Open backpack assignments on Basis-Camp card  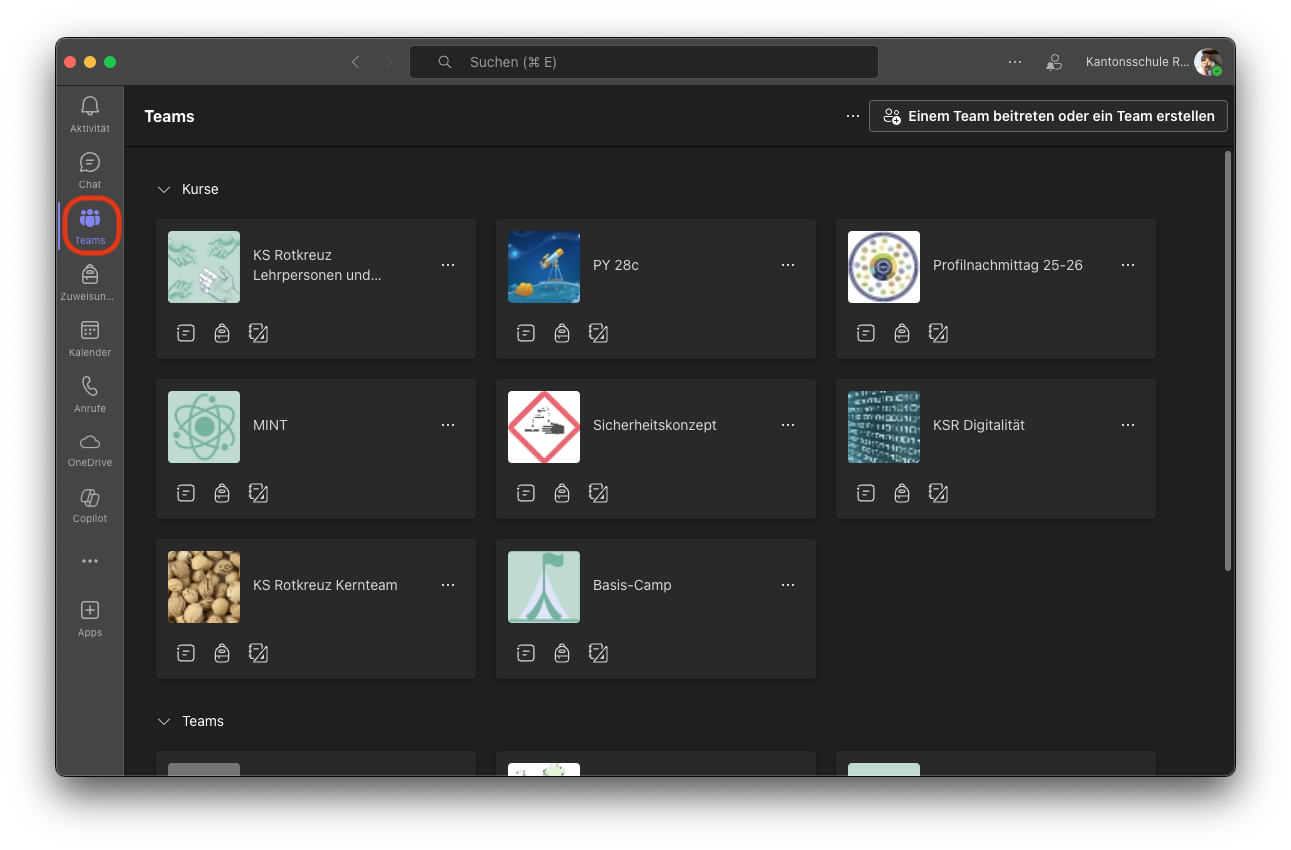click(562, 653)
